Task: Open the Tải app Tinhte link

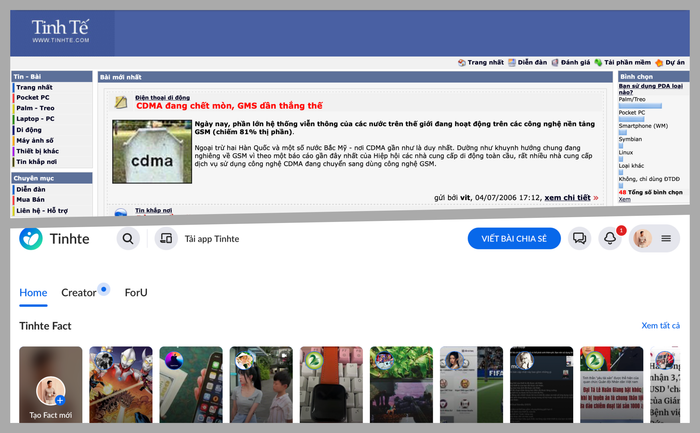Action: [x=212, y=239]
